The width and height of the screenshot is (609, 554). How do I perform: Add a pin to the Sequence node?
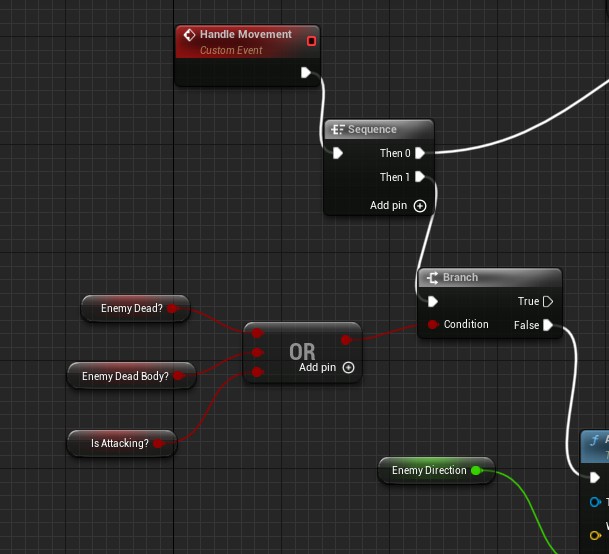pos(420,206)
